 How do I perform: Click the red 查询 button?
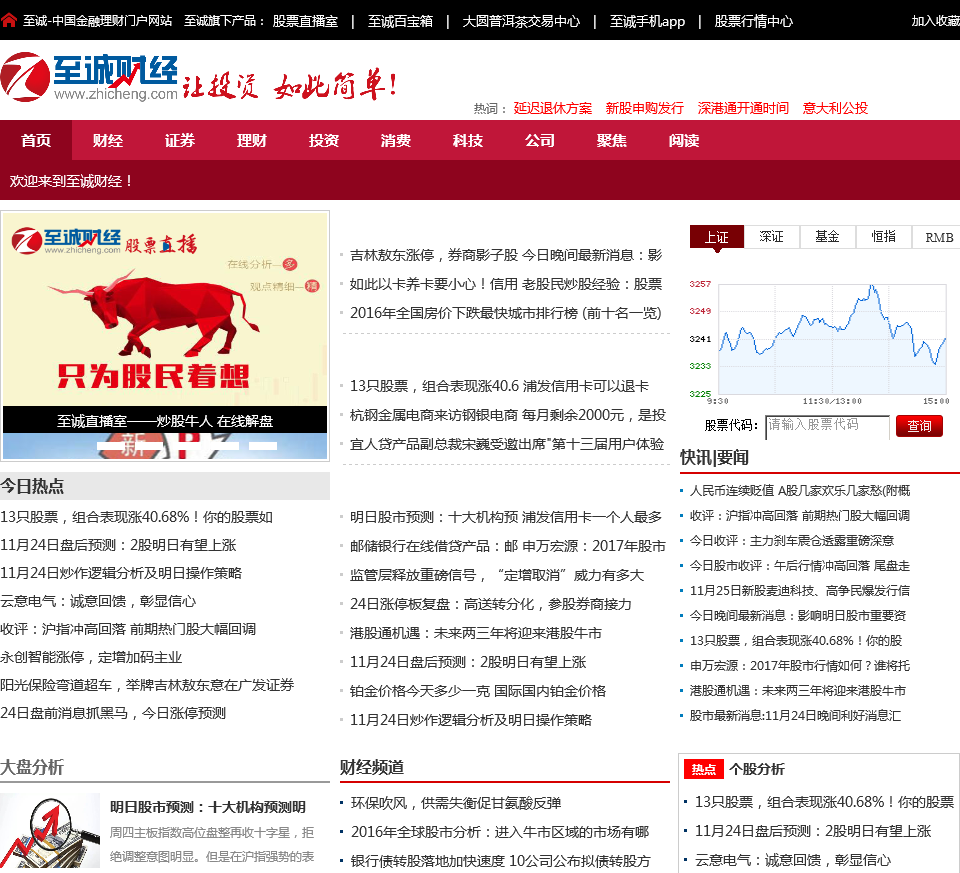click(919, 426)
